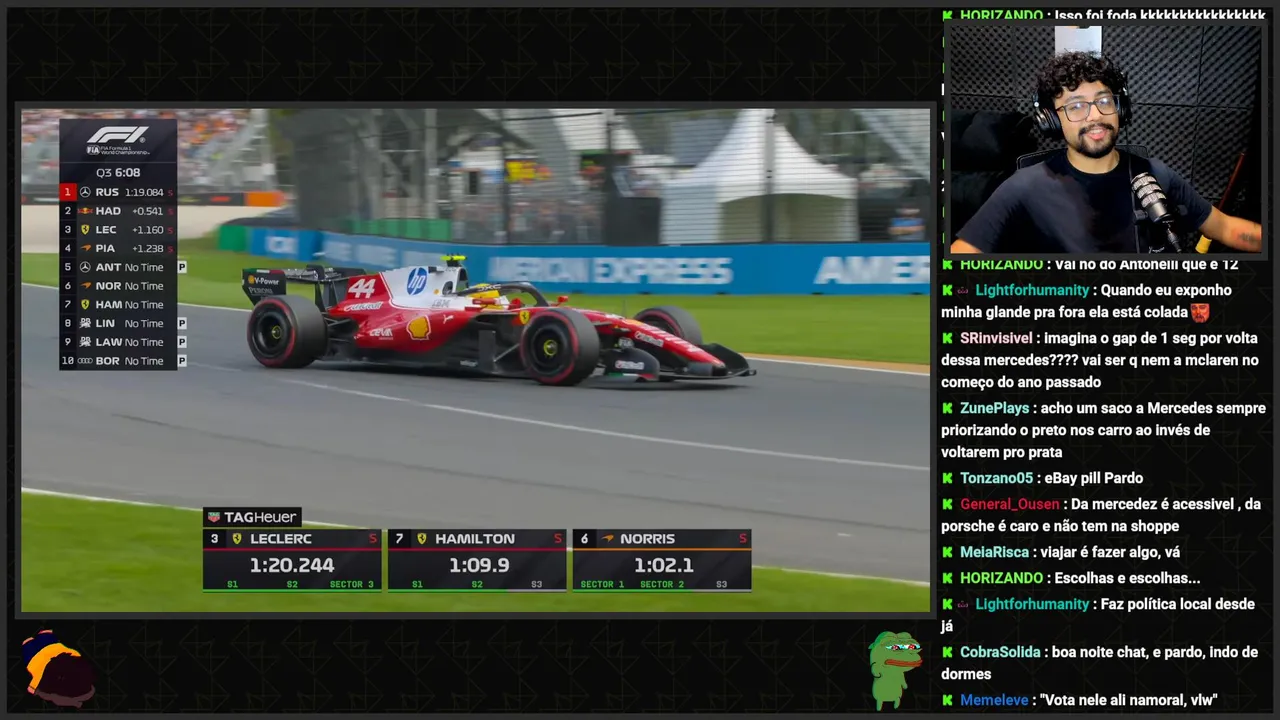Click the Memeleve username in chat

click(x=994, y=700)
